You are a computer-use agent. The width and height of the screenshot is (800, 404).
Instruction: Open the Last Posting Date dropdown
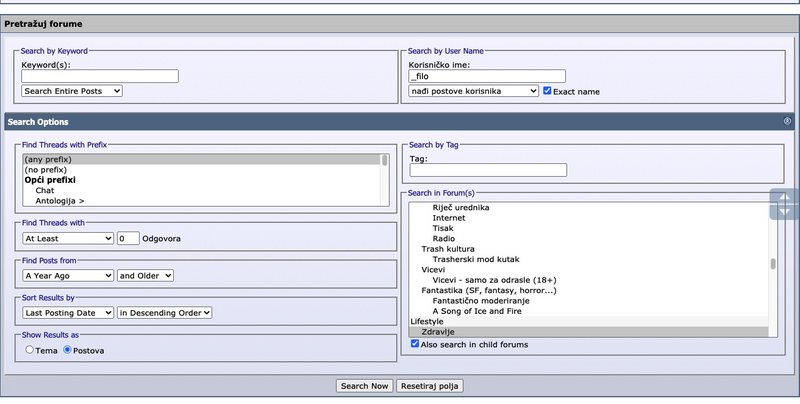tap(68, 313)
